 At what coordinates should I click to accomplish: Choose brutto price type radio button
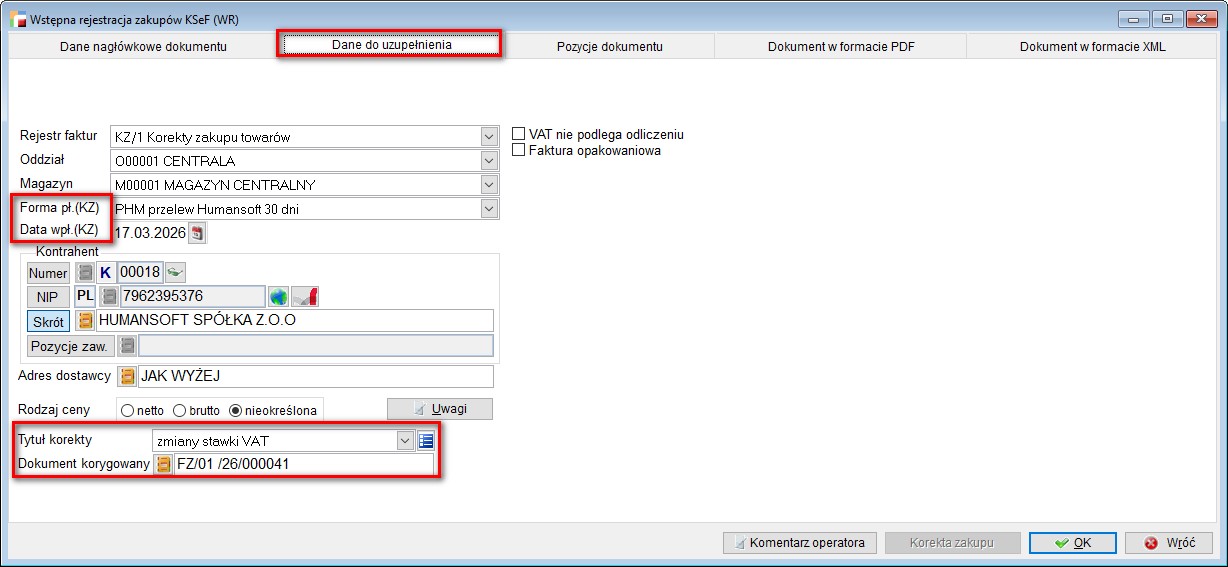[180, 410]
